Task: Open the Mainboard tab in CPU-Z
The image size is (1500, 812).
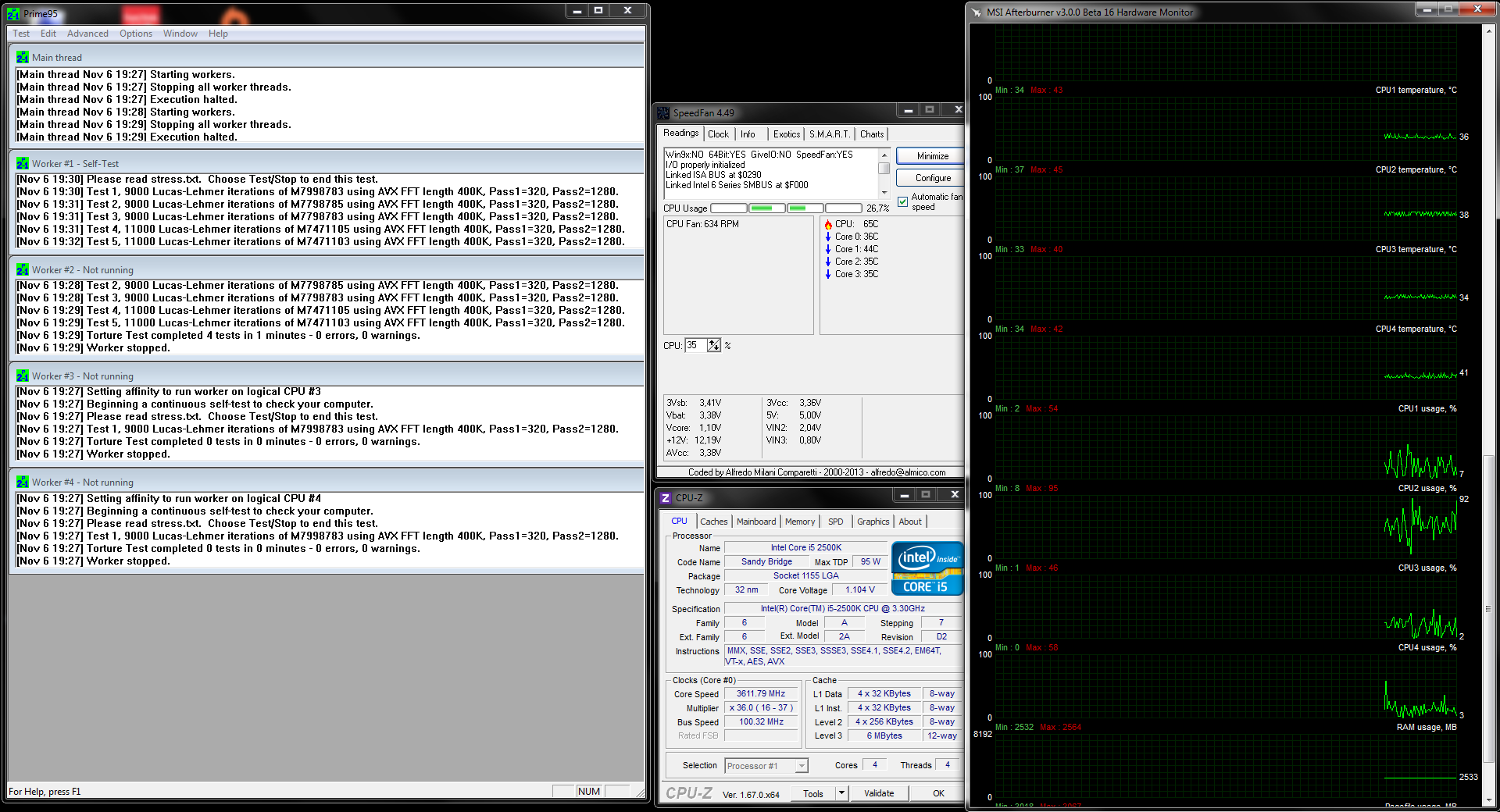Action: pos(756,522)
